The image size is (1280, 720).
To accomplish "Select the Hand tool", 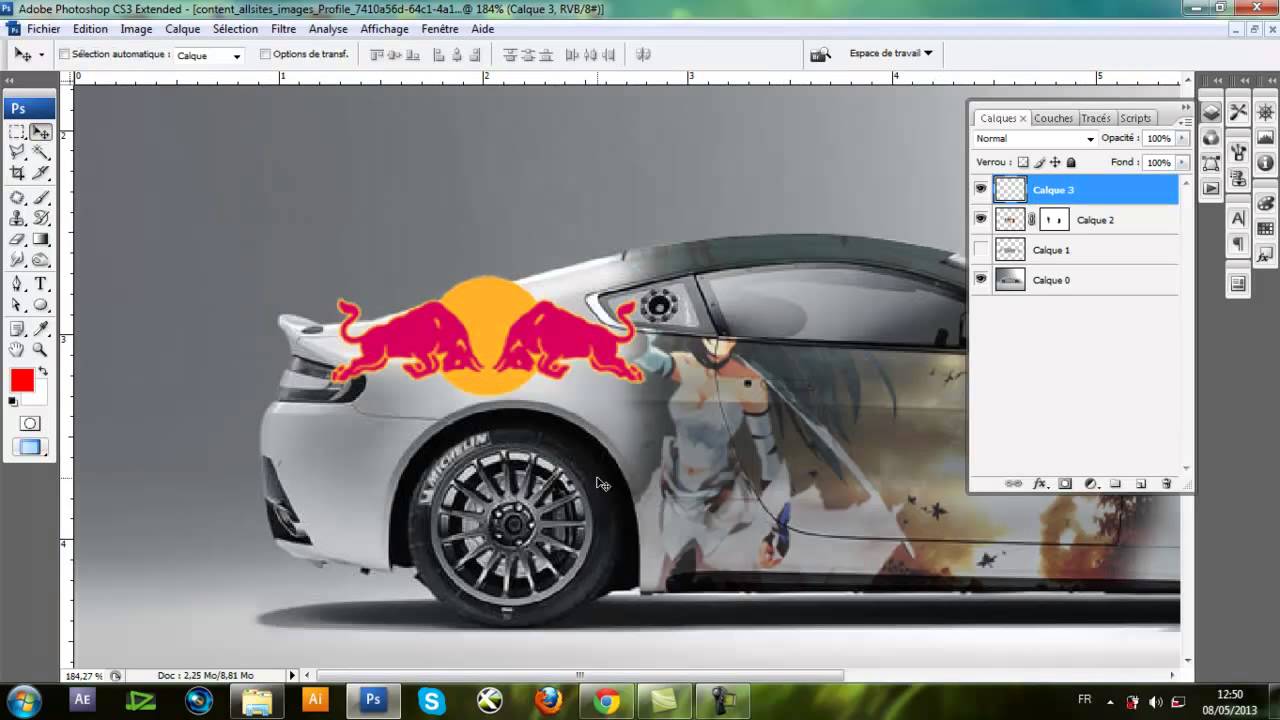I will pyautogui.click(x=17, y=350).
